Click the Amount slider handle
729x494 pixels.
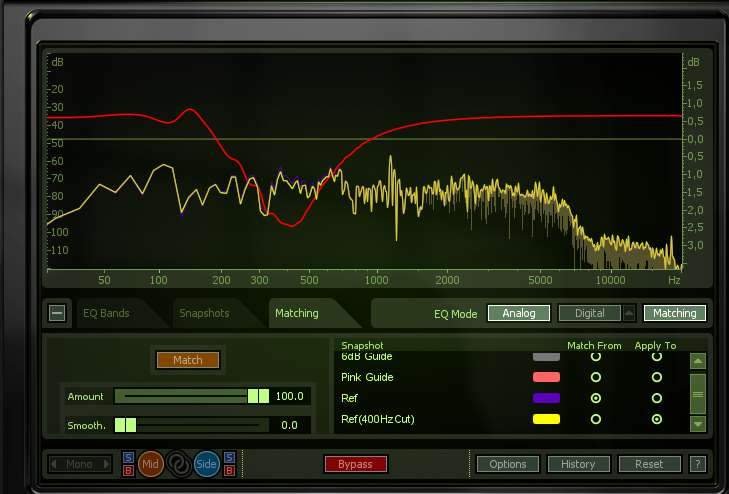pyautogui.click(x=258, y=396)
